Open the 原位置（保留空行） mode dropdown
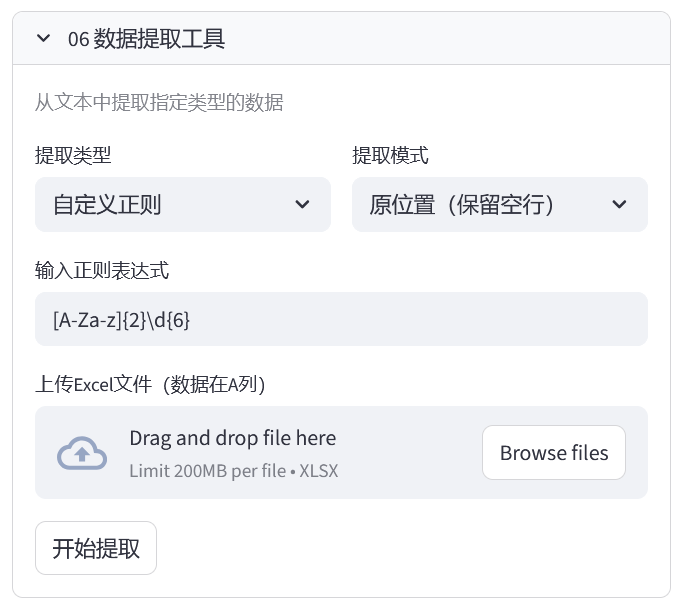The width and height of the screenshot is (678, 606). (499, 205)
